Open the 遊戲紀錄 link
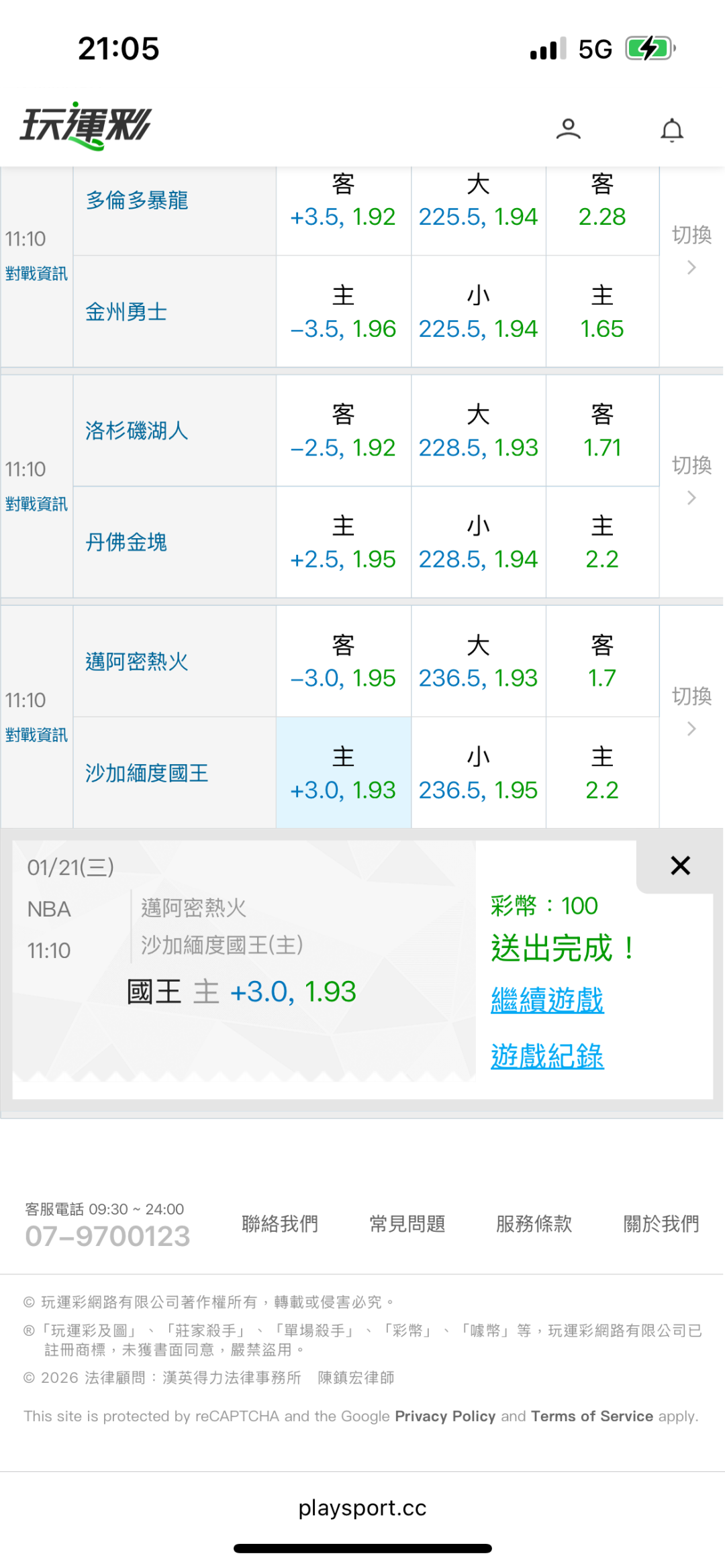The height and width of the screenshot is (1568, 725). click(x=547, y=1056)
